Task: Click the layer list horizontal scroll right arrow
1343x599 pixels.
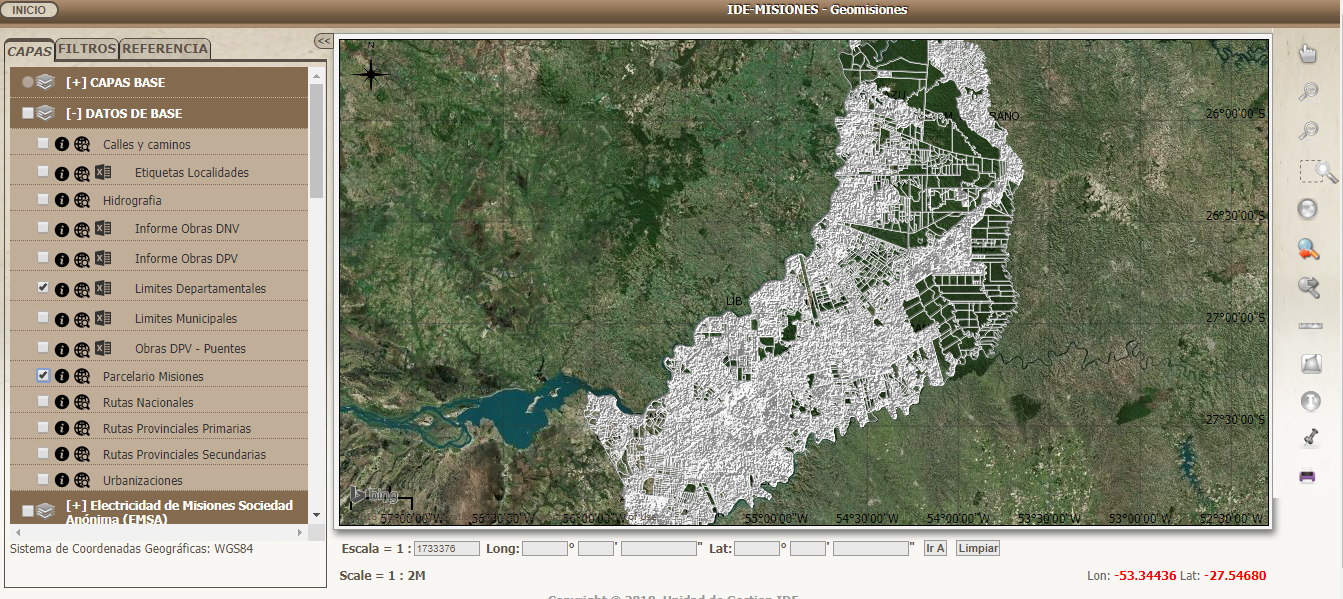Action: [302, 533]
